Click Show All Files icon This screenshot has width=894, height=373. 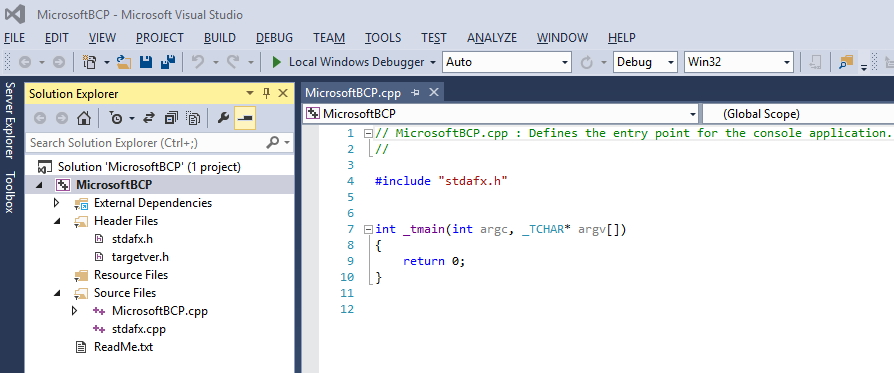[x=194, y=118]
